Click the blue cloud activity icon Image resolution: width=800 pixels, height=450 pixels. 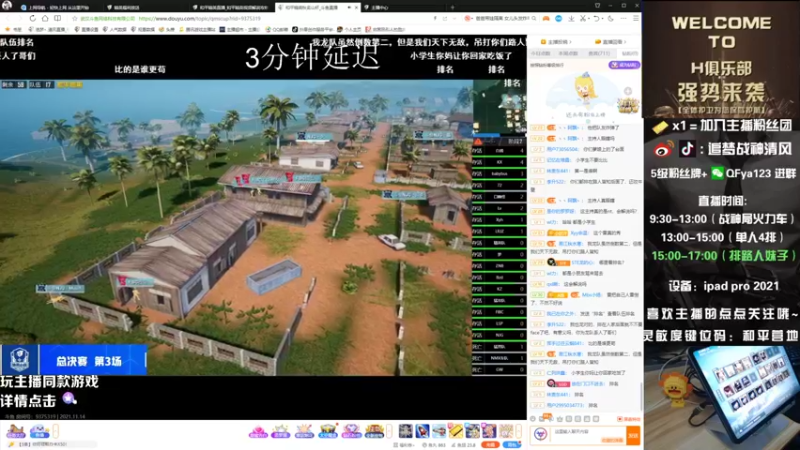(x=39, y=432)
